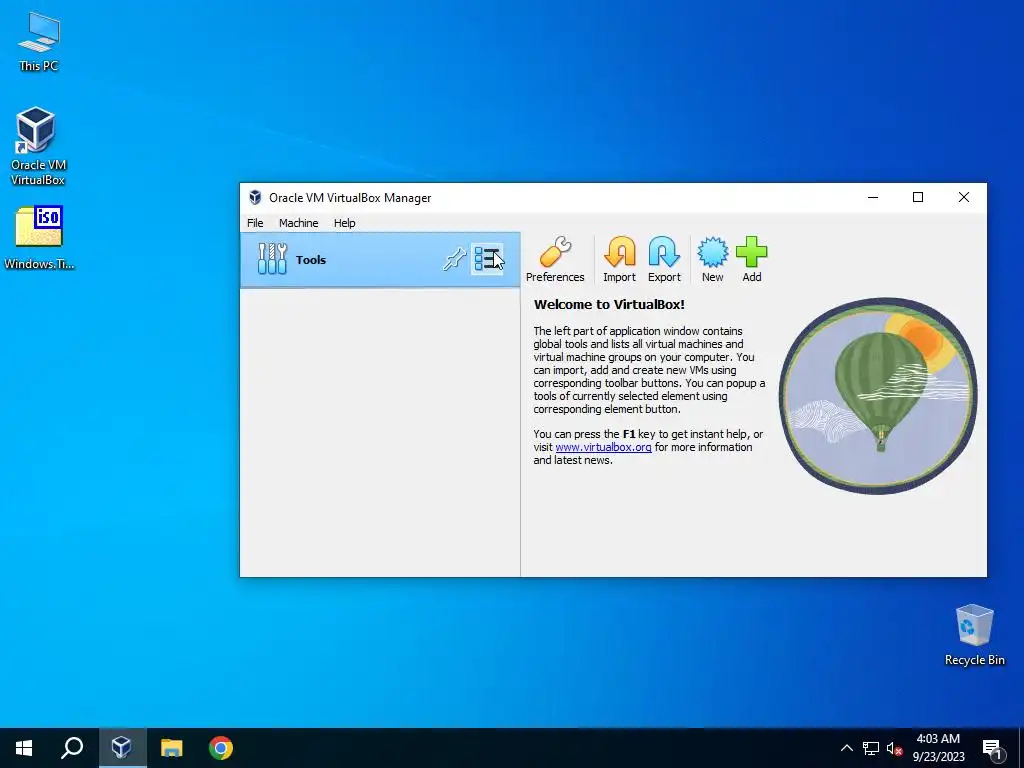The width and height of the screenshot is (1024, 768).
Task: Click the Welcome to VirtualBox! heading
Action: pos(609,304)
